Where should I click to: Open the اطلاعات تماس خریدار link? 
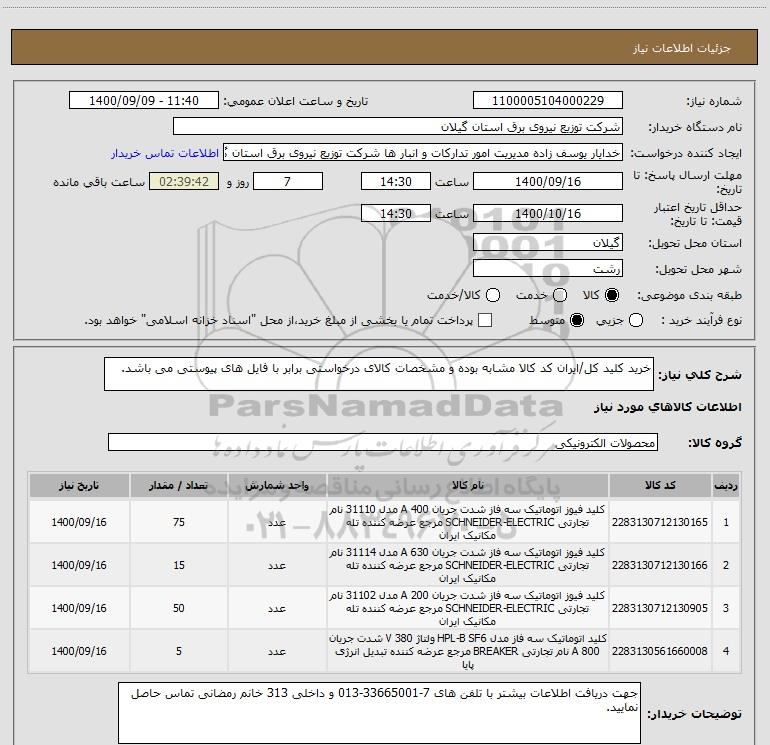coord(165,153)
